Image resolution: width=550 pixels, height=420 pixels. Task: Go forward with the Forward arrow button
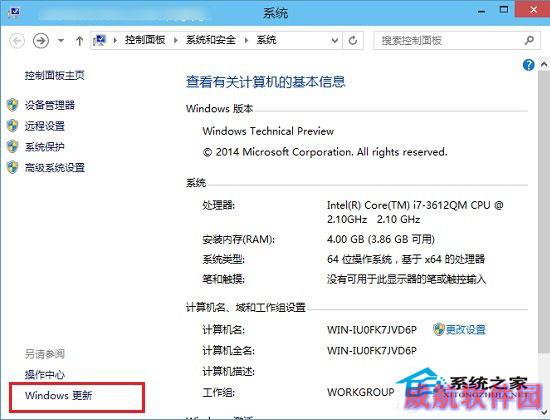pyautogui.click(x=41, y=41)
